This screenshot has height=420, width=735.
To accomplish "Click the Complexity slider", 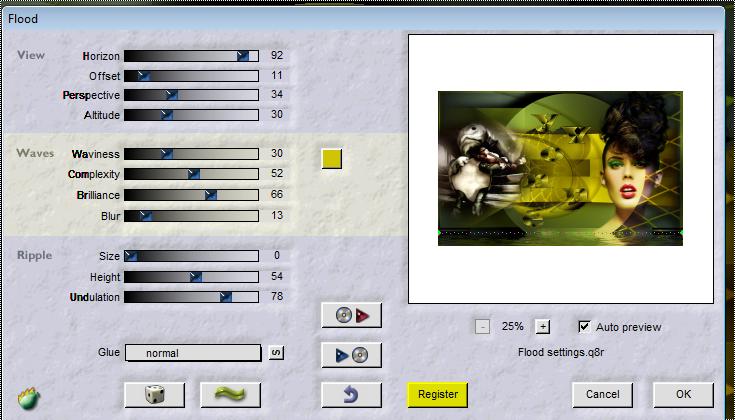I will pos(191,174).
